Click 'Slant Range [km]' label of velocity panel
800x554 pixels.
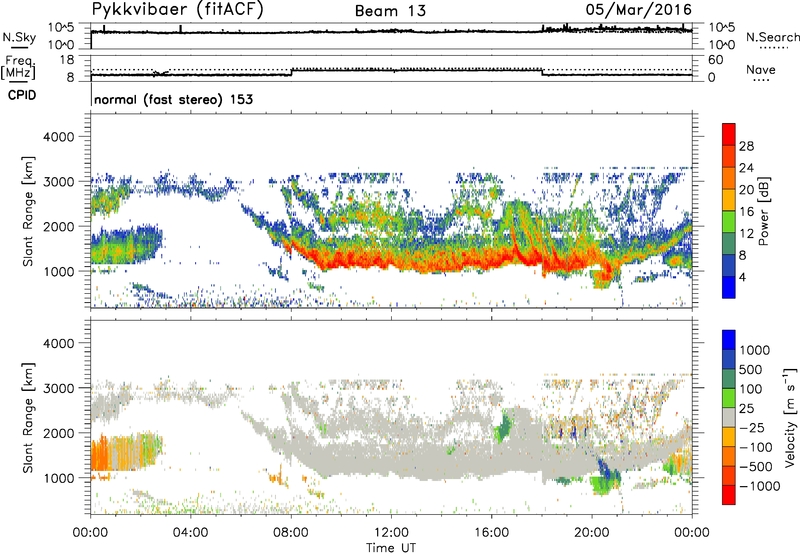(x=28, y=417)
